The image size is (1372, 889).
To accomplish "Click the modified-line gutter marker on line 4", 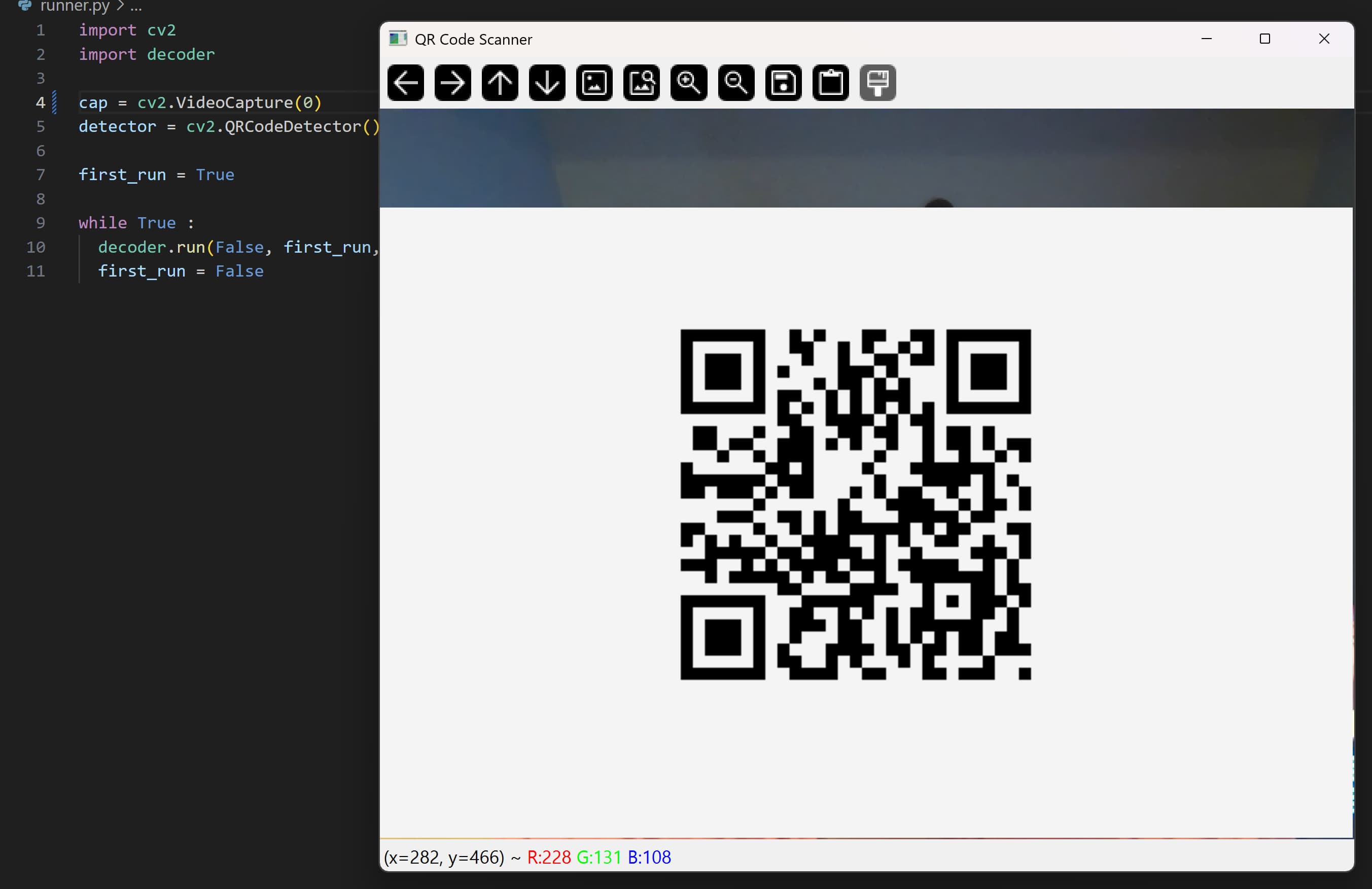I will [x=54, y=102].
